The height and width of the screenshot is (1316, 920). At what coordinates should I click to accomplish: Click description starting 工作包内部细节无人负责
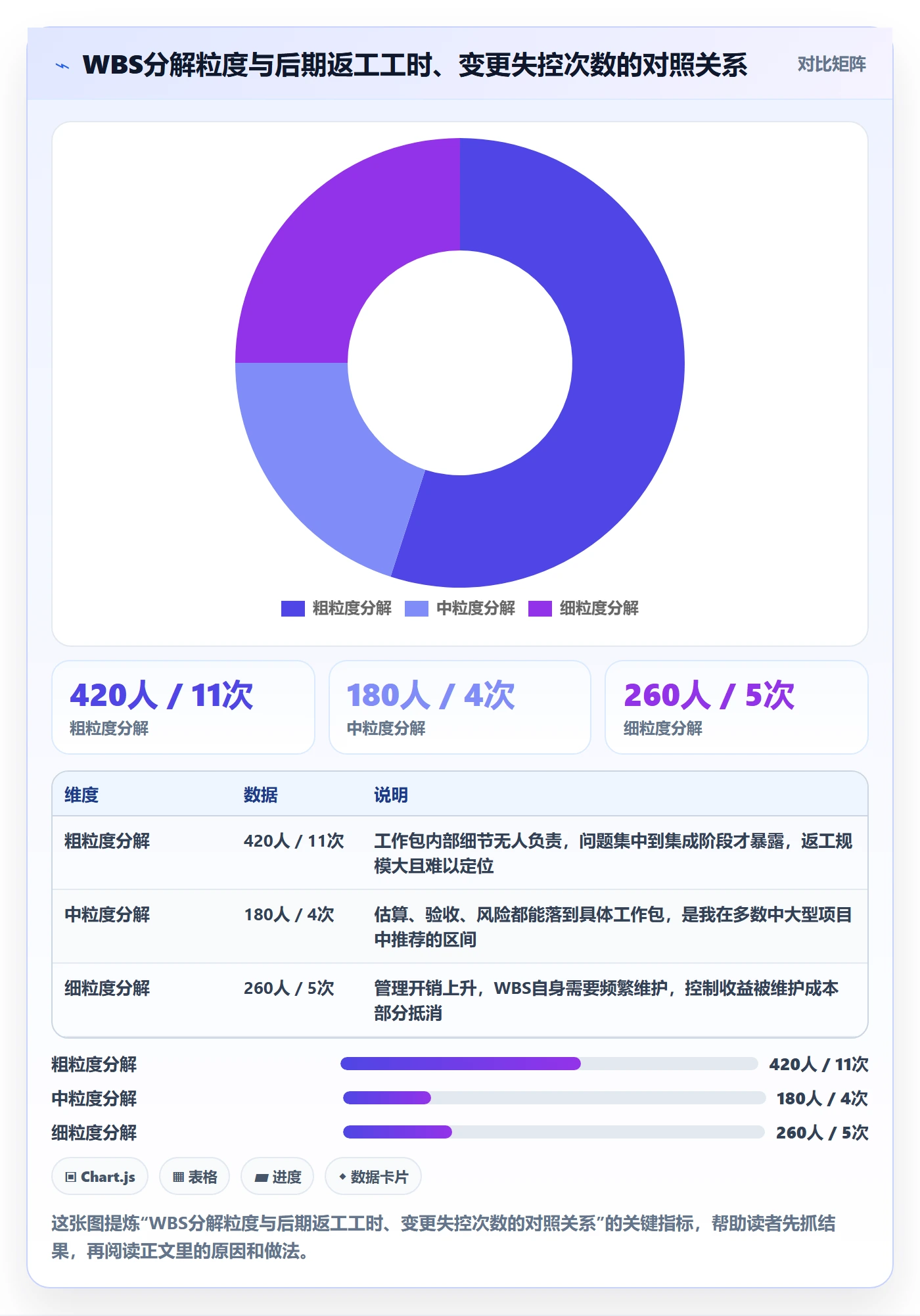pyautogui.click(x=613, y=853)
